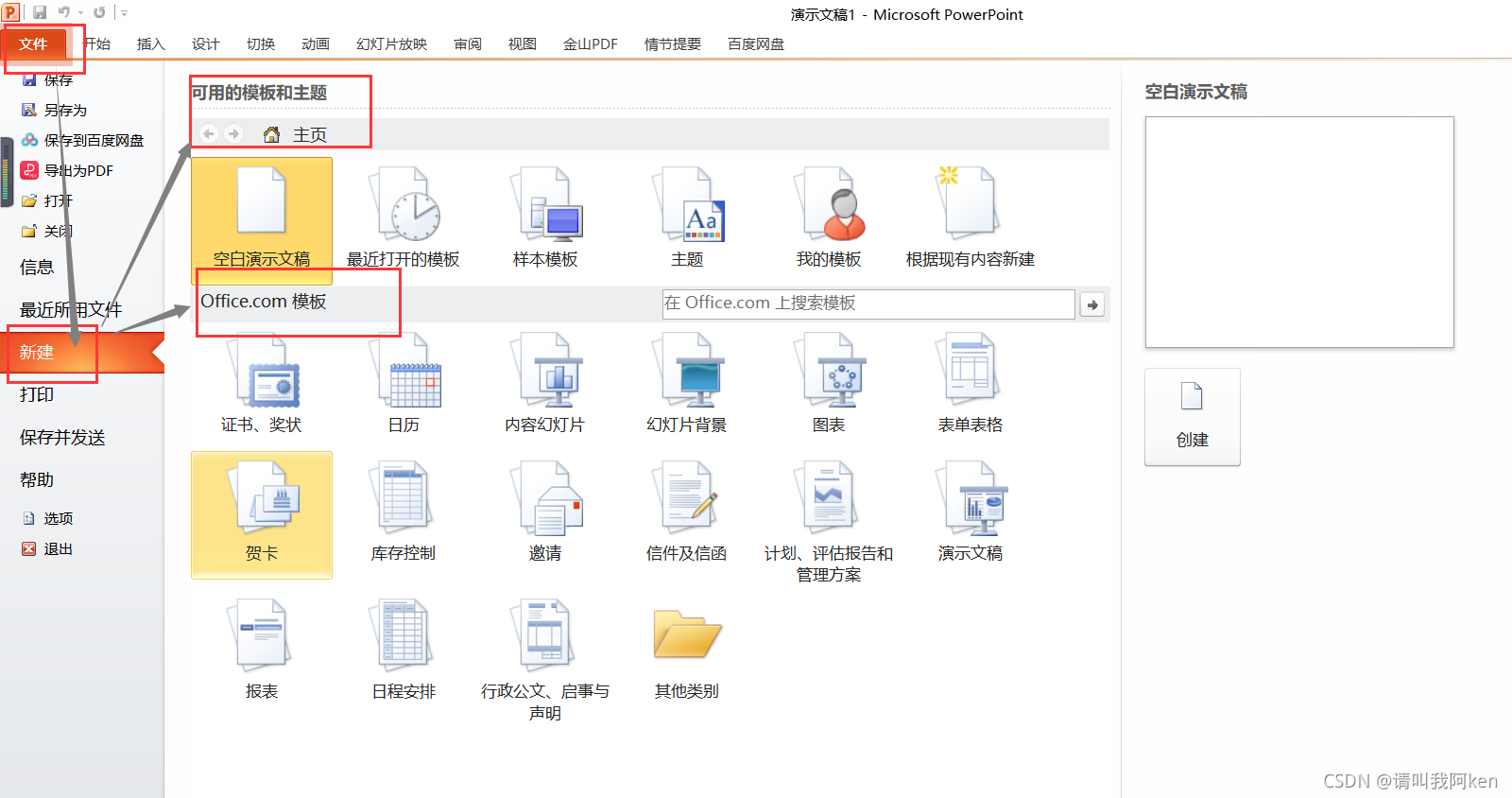Click the PowerPoint application icon in title bar
The width and height of the screenshot is (1512, 798).
click(x=10, y=12)
